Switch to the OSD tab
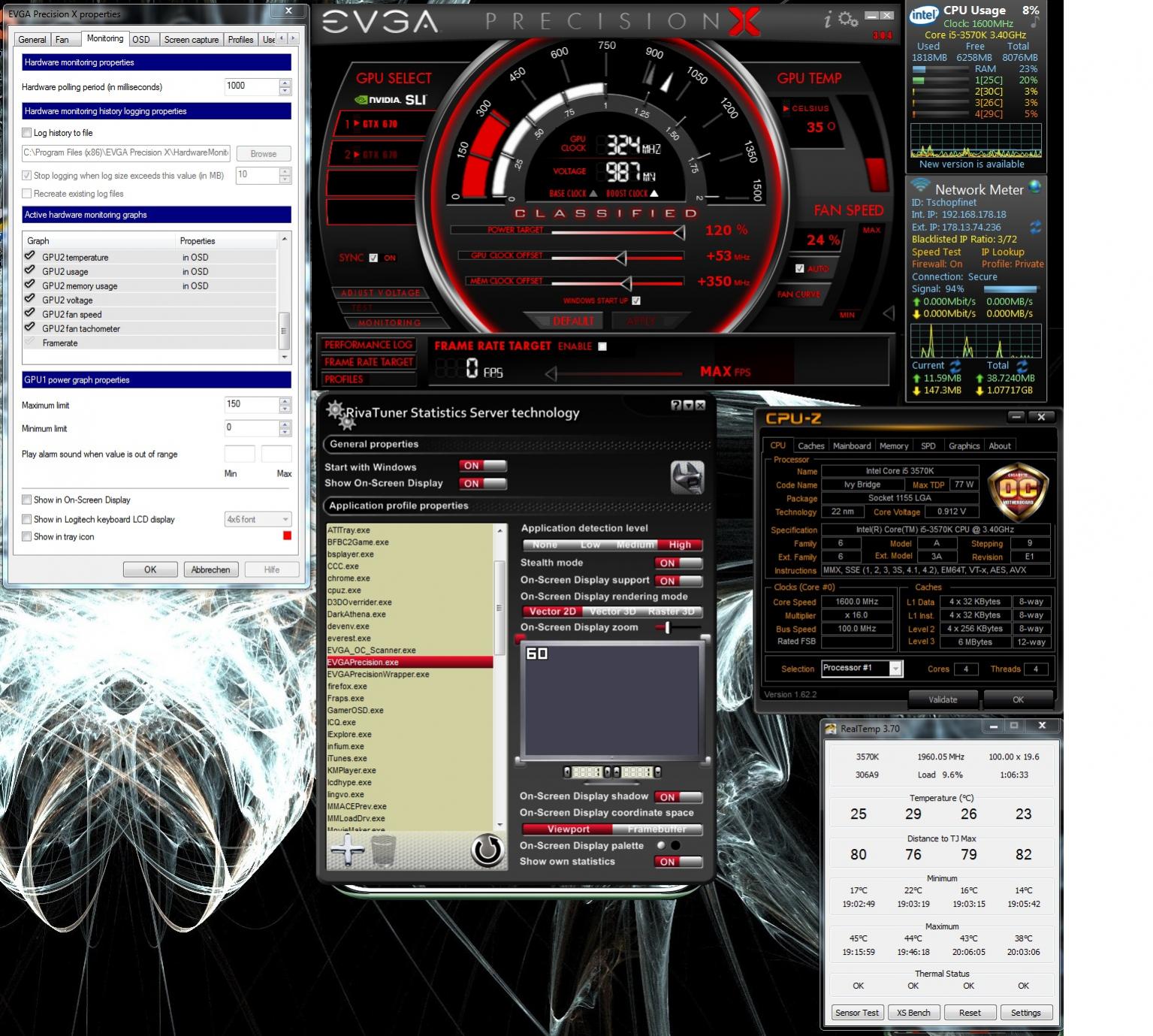 tap(141, 39)
